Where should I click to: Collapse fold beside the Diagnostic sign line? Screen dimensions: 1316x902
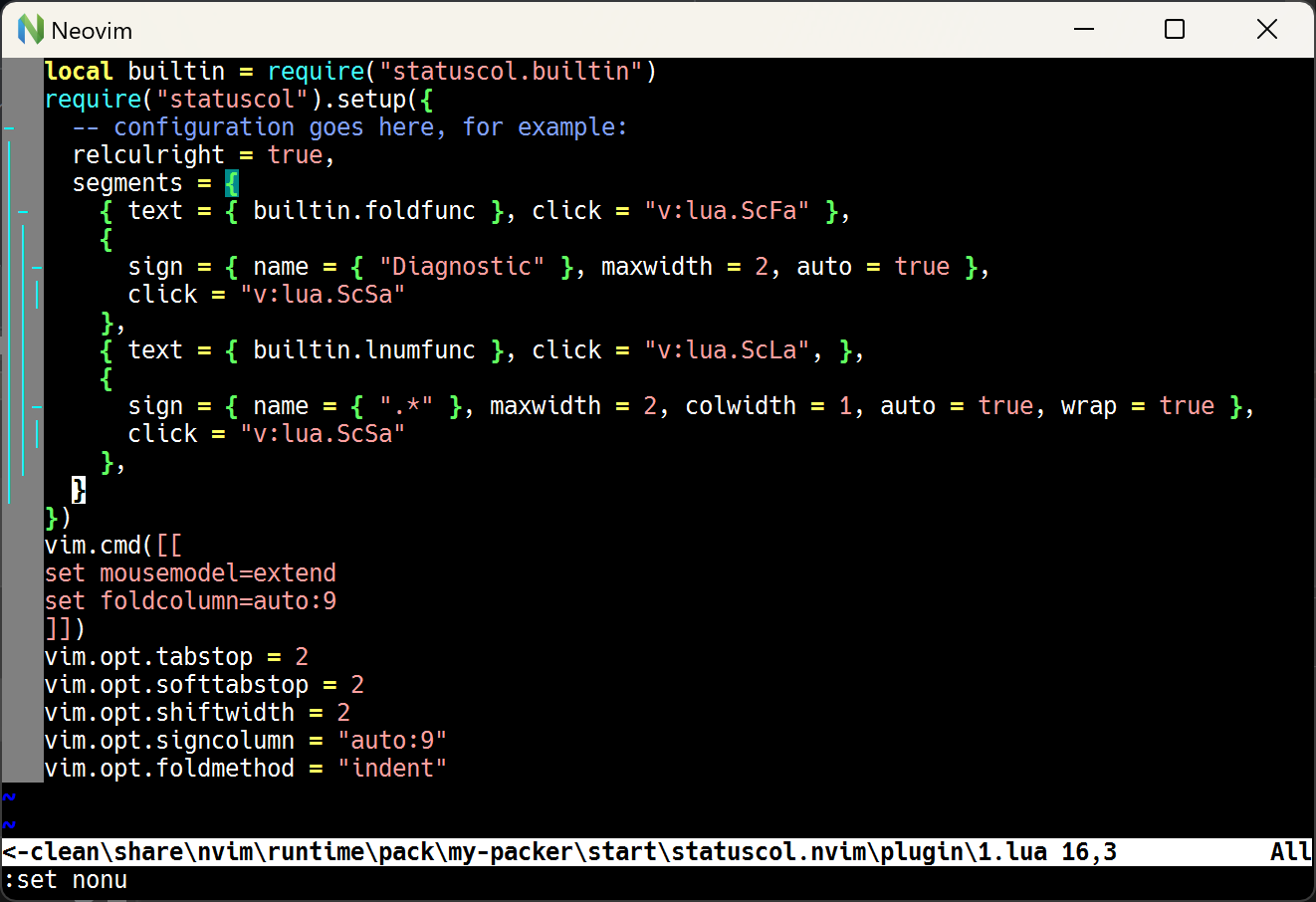coord(37,266)
